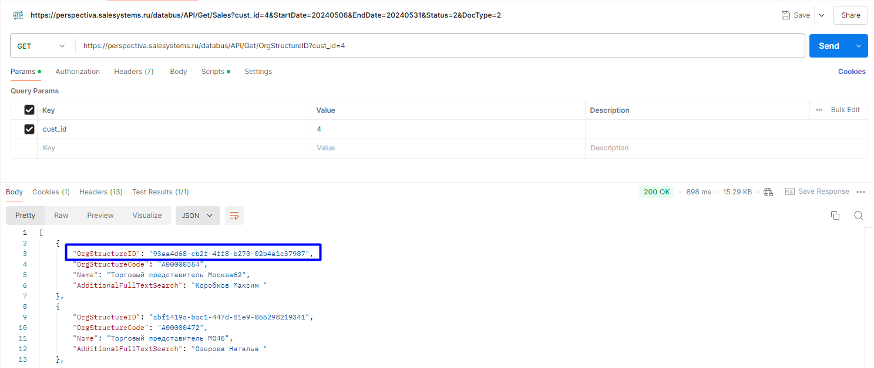Screen dimensions: 874x368
Task: Select the Visualize view mode
Action: (x=147, y=216)
